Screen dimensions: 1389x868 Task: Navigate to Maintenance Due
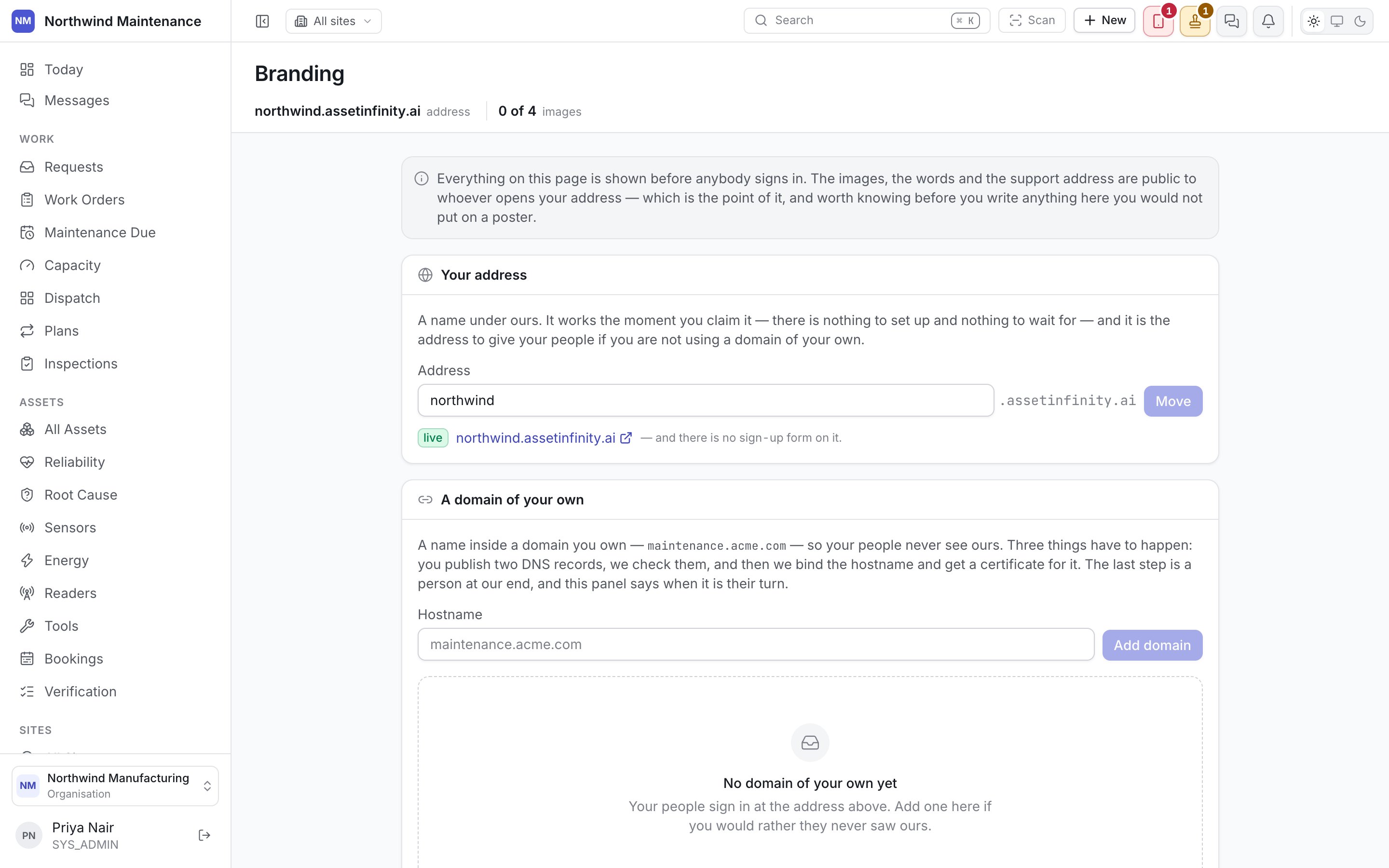[115, 232]
